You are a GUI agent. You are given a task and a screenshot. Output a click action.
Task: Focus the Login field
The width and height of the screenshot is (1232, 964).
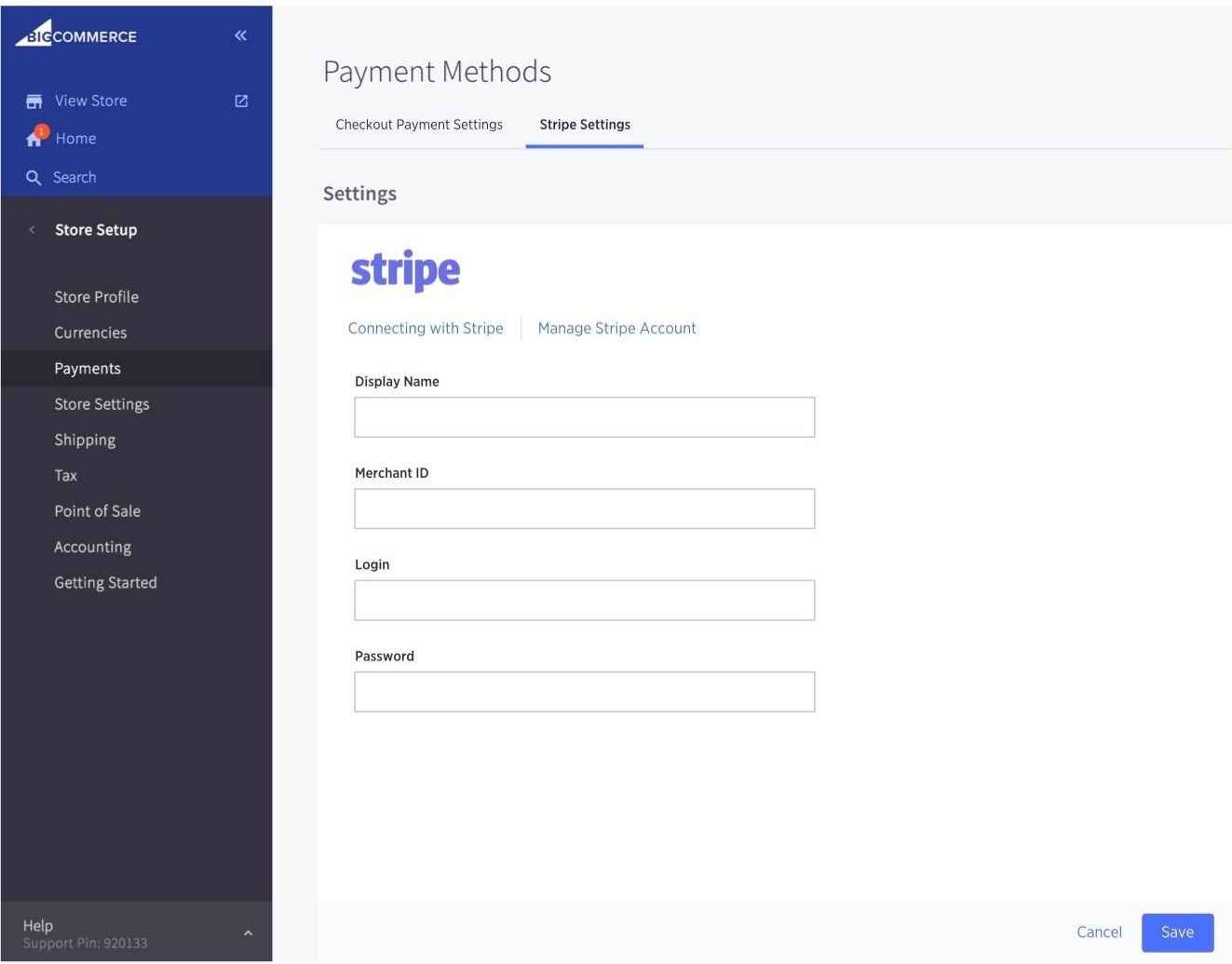(x=584, y=600)
